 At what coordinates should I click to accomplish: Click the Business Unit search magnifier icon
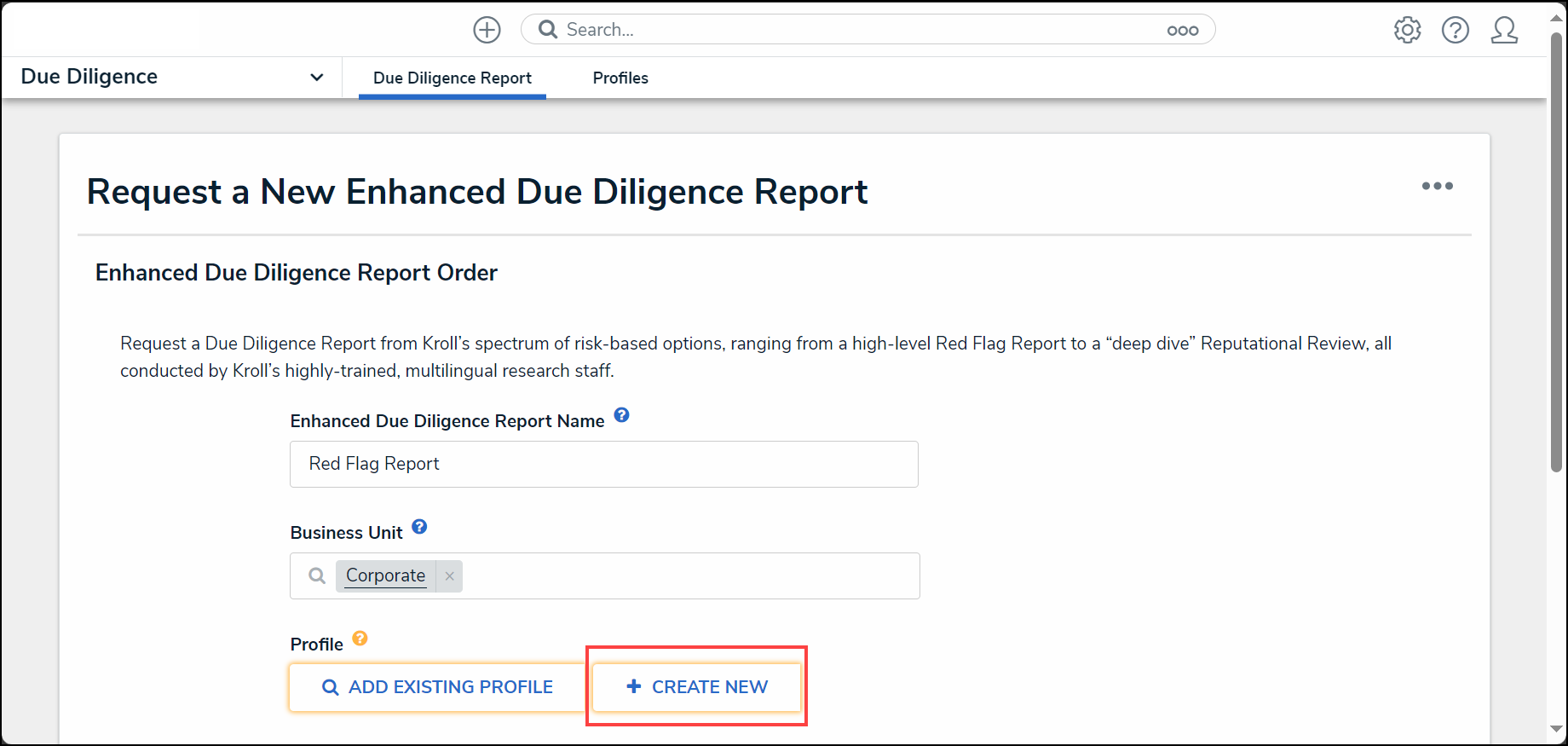coord(316,576)
